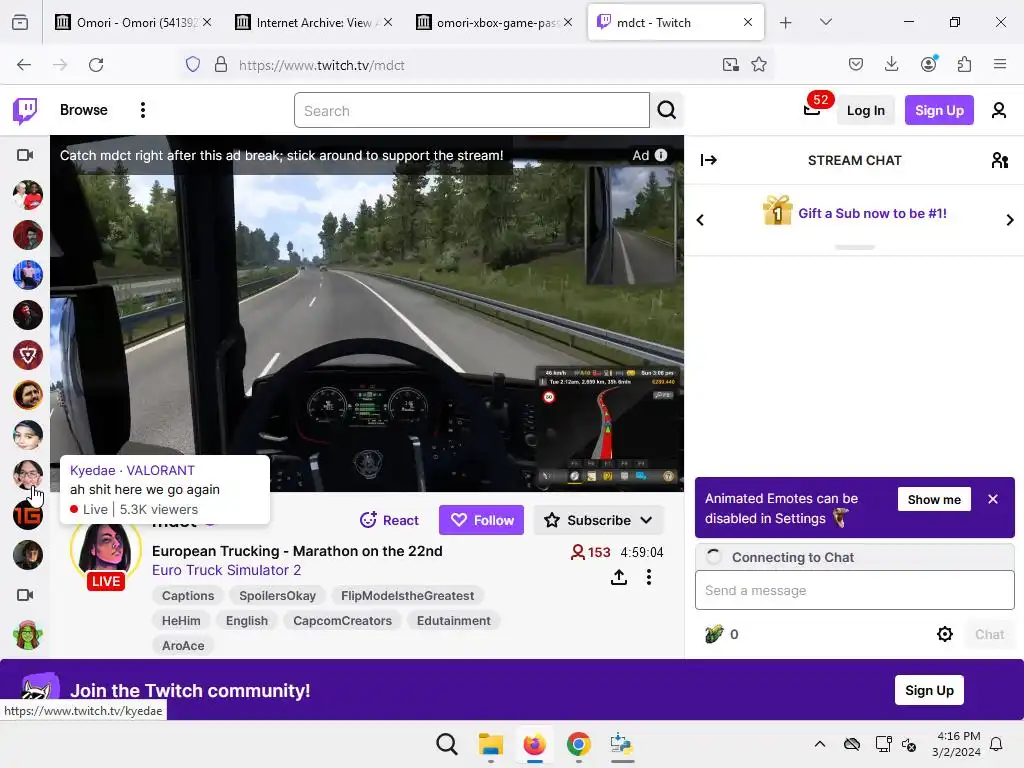Follow the mdct channel

pos(481,520)
